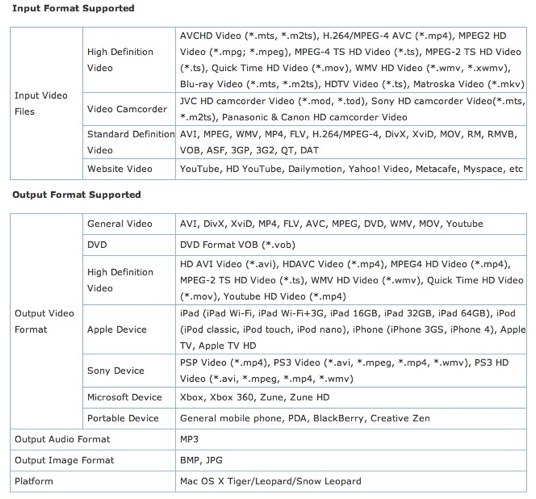
Task: Select the 'Video Camcorder' label cell
Action: click(x=129, y=109)
